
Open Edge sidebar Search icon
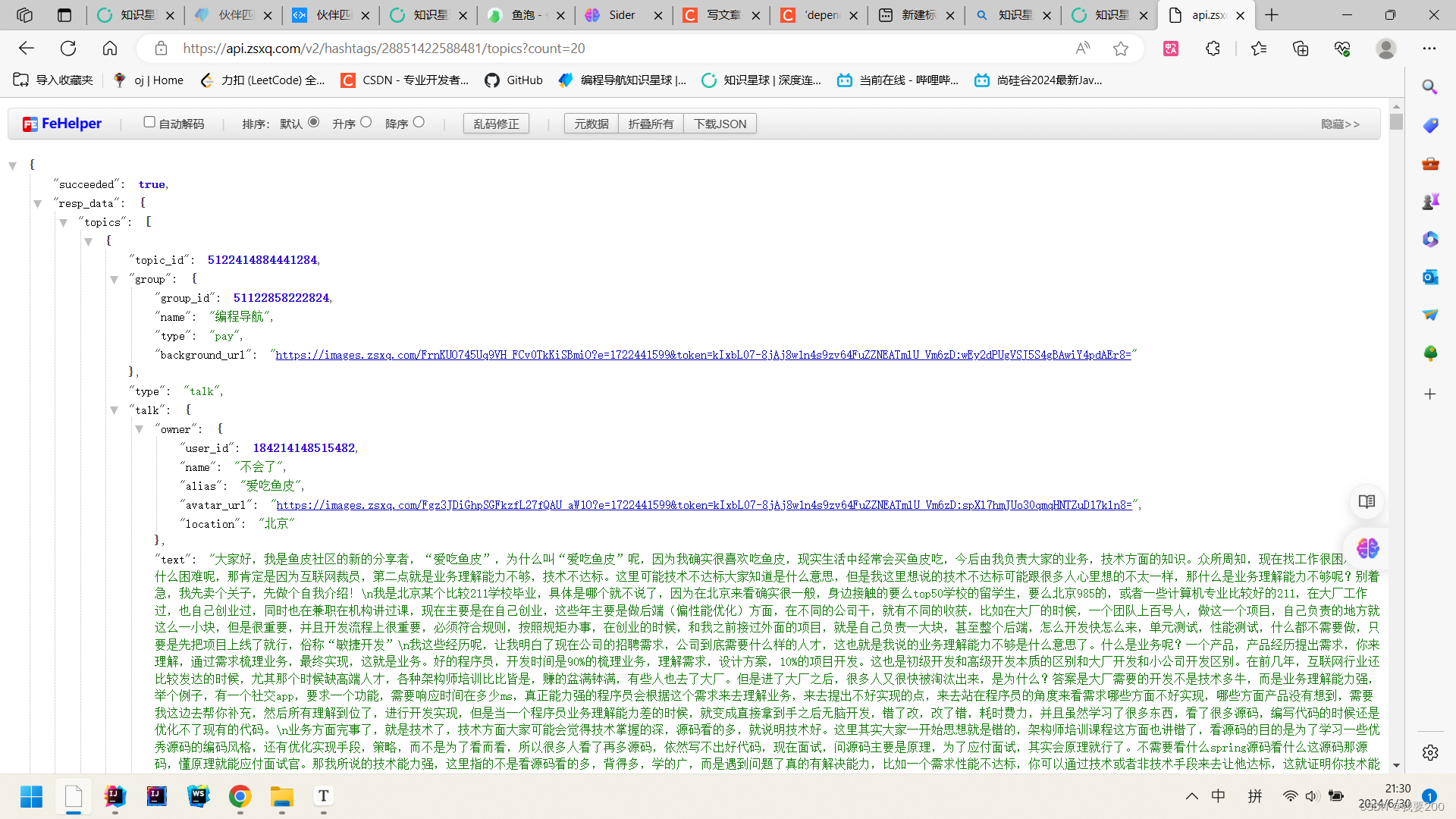pos(1430,86)
